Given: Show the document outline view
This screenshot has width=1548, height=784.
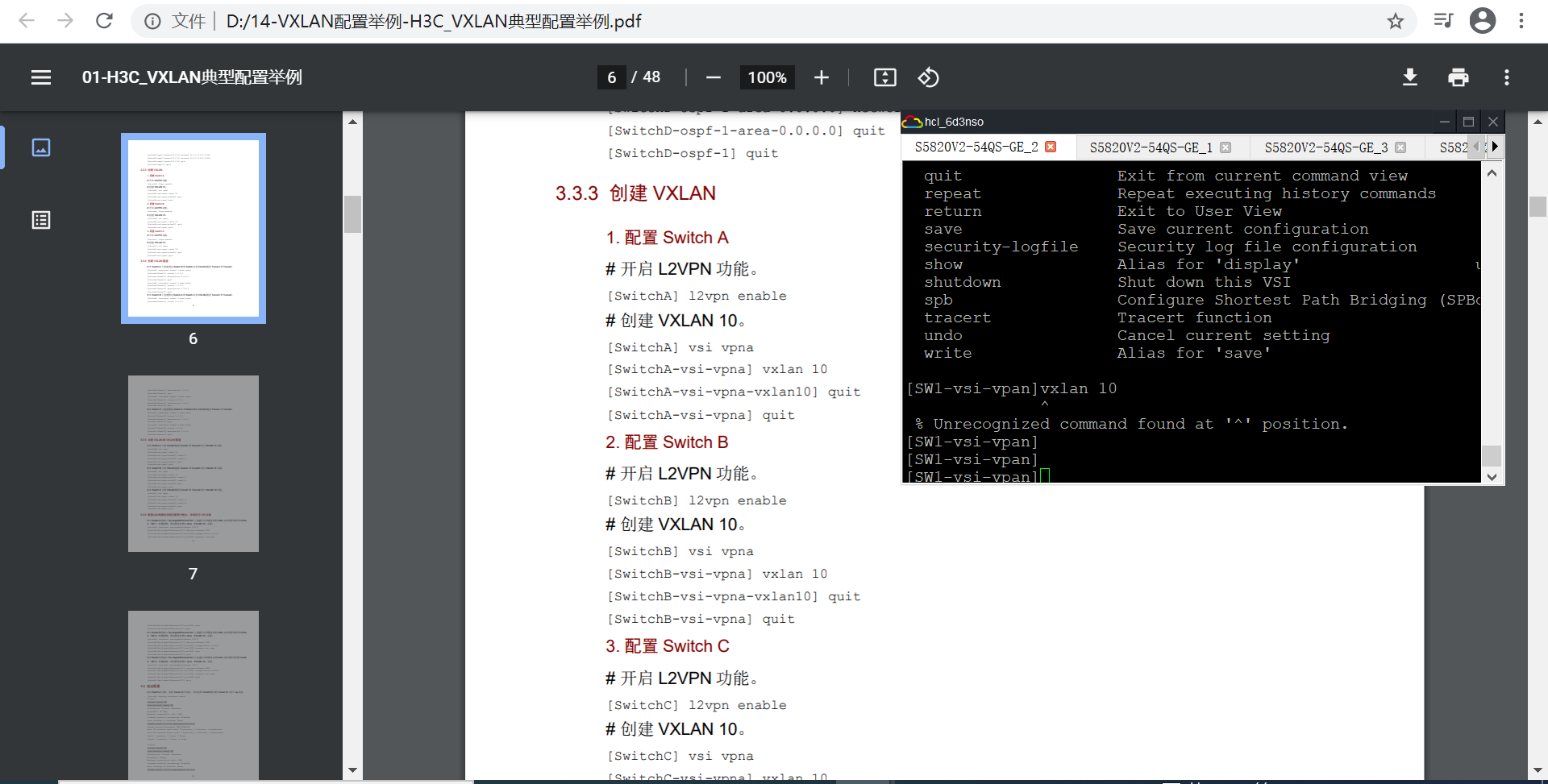Looking at the screenshot, I should 41,220.
